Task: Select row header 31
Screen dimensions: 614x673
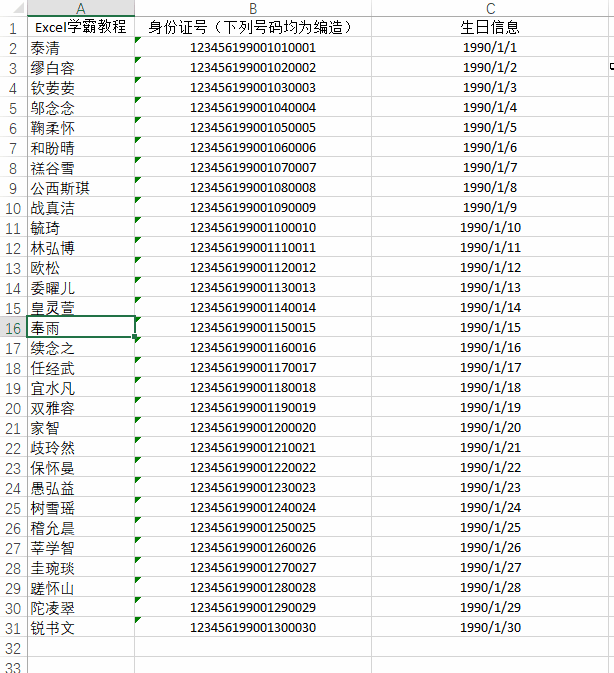Action: tap(13, 629)
